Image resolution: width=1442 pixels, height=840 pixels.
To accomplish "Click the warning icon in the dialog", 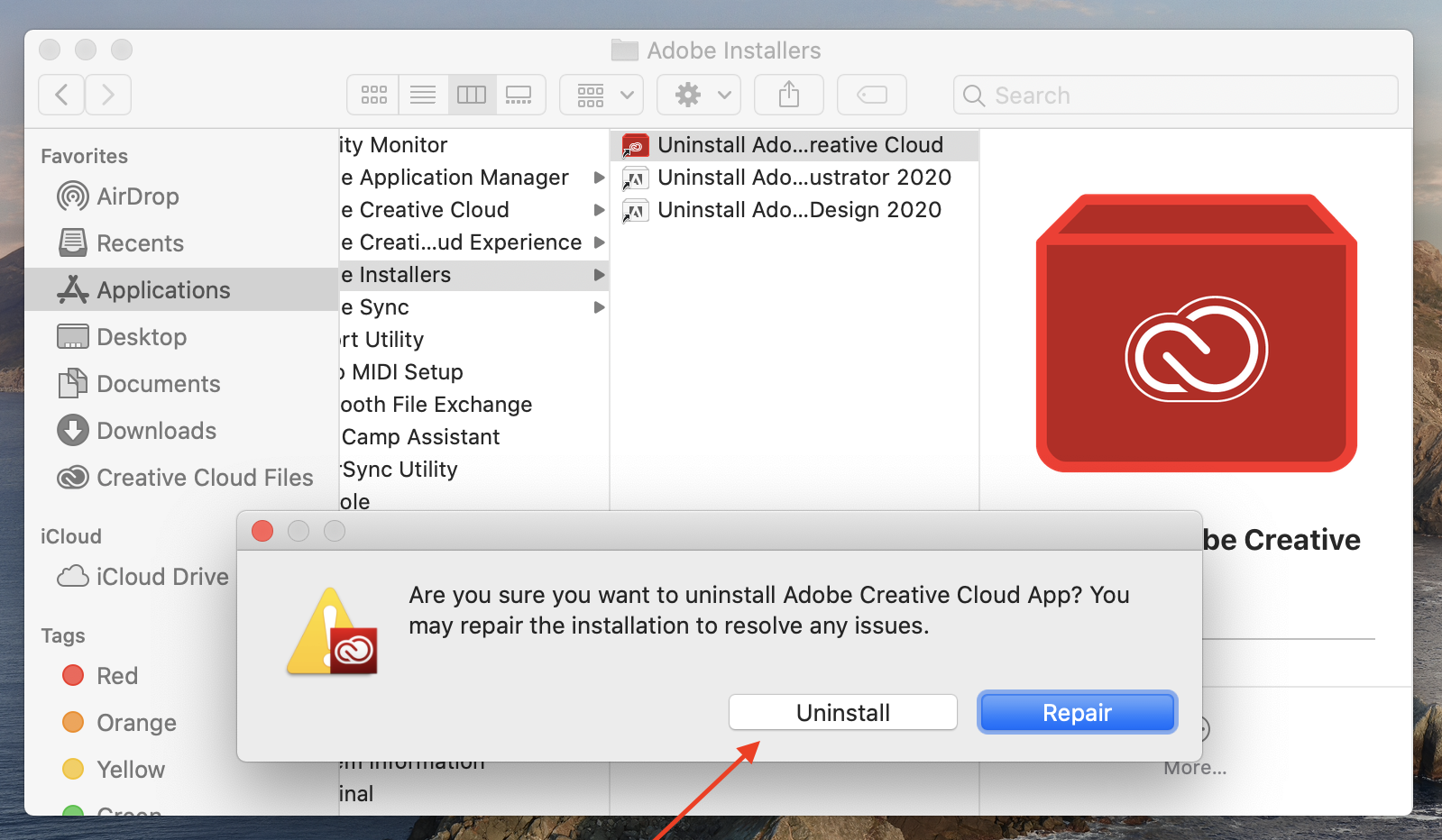I will coord(332,631).
